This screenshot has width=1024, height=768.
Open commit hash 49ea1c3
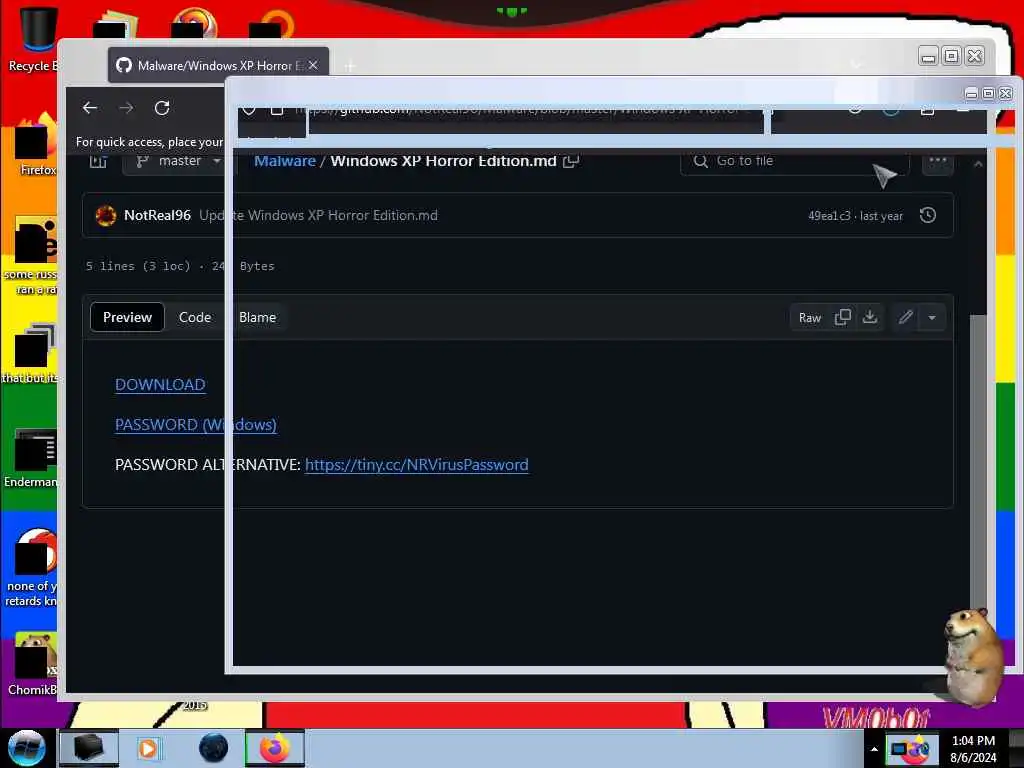(x=829, y=216)
